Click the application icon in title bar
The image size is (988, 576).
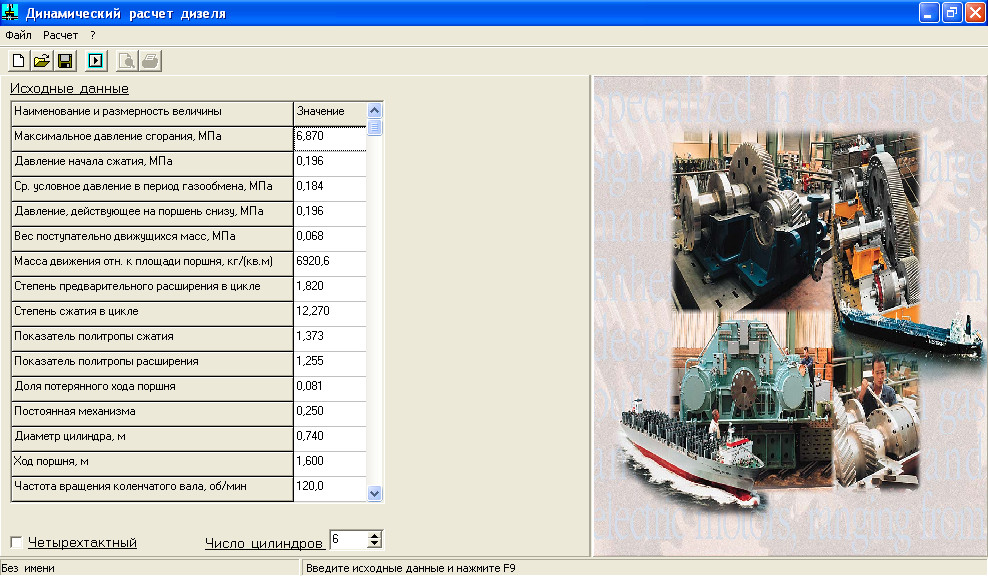pos(12,13)
